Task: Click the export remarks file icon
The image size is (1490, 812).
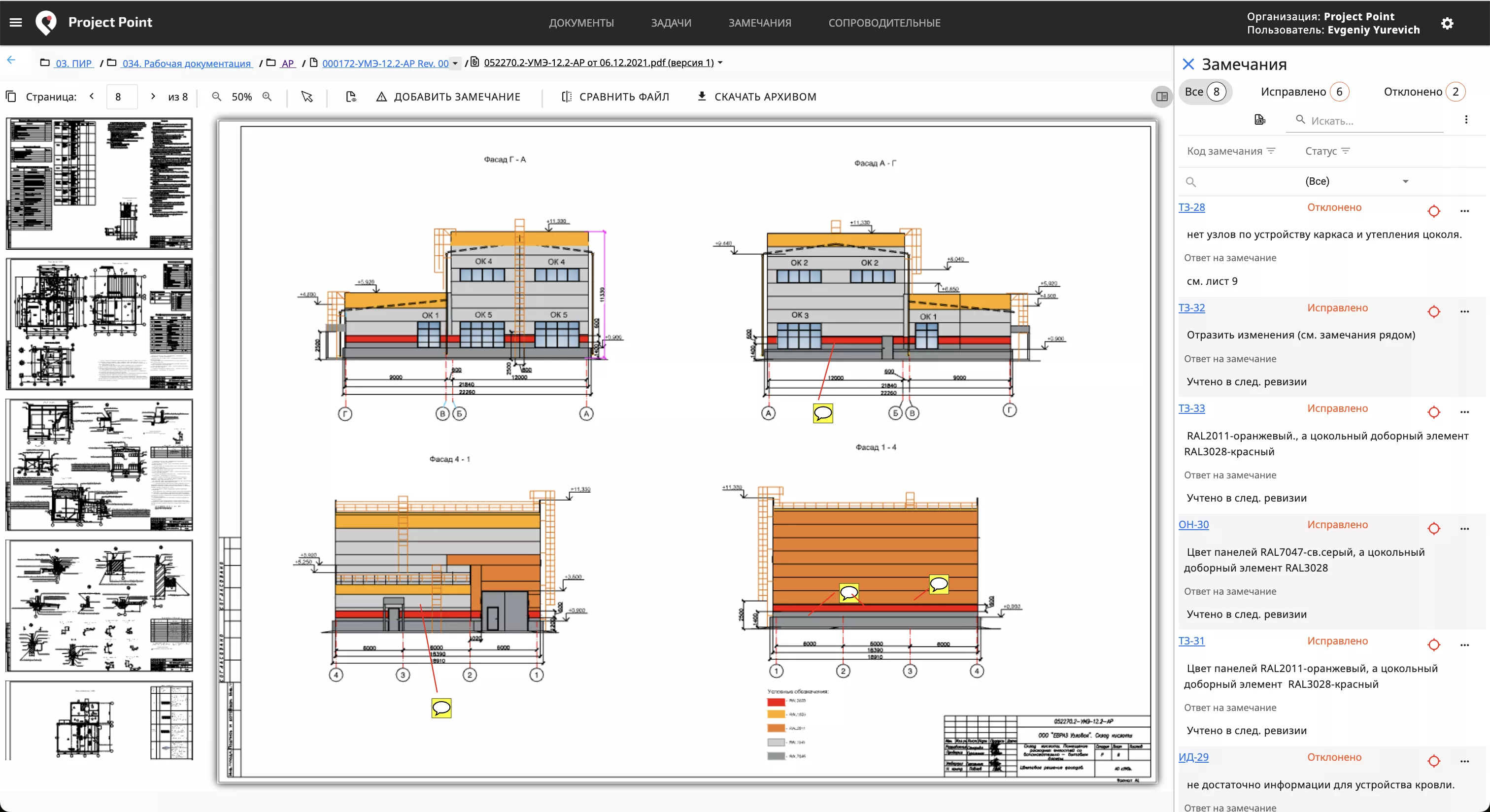Action: point(1259,120)
